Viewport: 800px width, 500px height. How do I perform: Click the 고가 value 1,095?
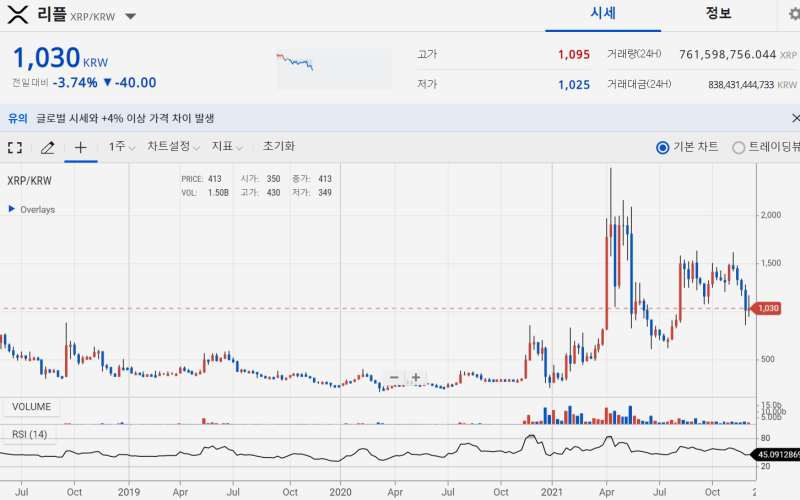pos(574,55)
